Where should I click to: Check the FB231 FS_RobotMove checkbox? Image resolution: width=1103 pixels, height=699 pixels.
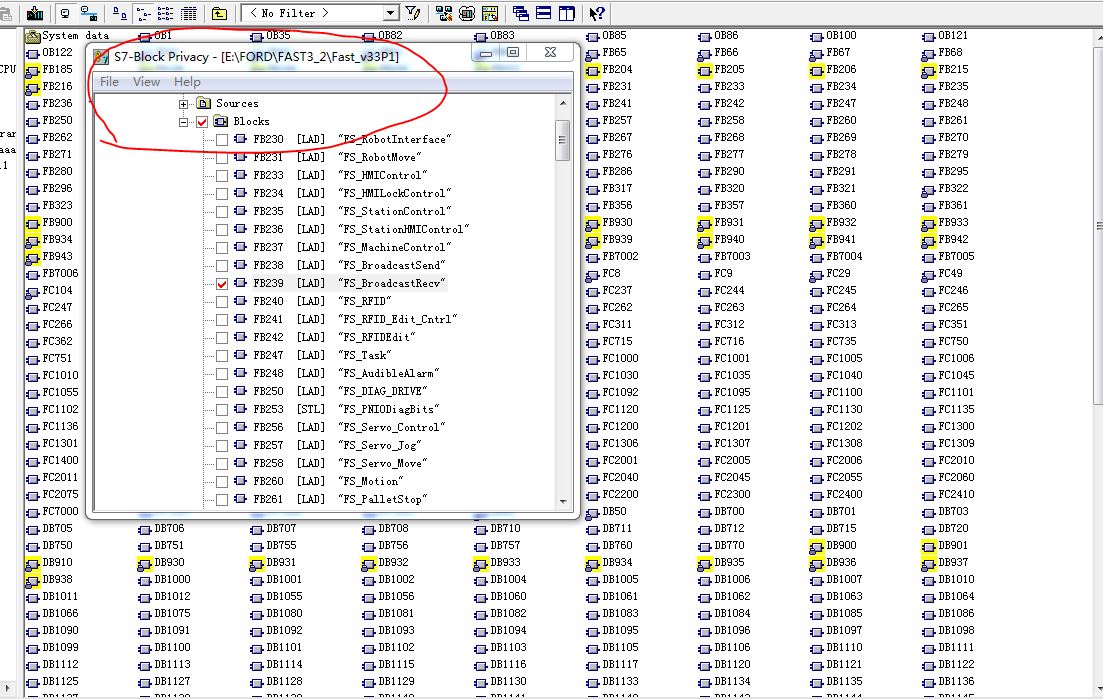tap(222, 158)
